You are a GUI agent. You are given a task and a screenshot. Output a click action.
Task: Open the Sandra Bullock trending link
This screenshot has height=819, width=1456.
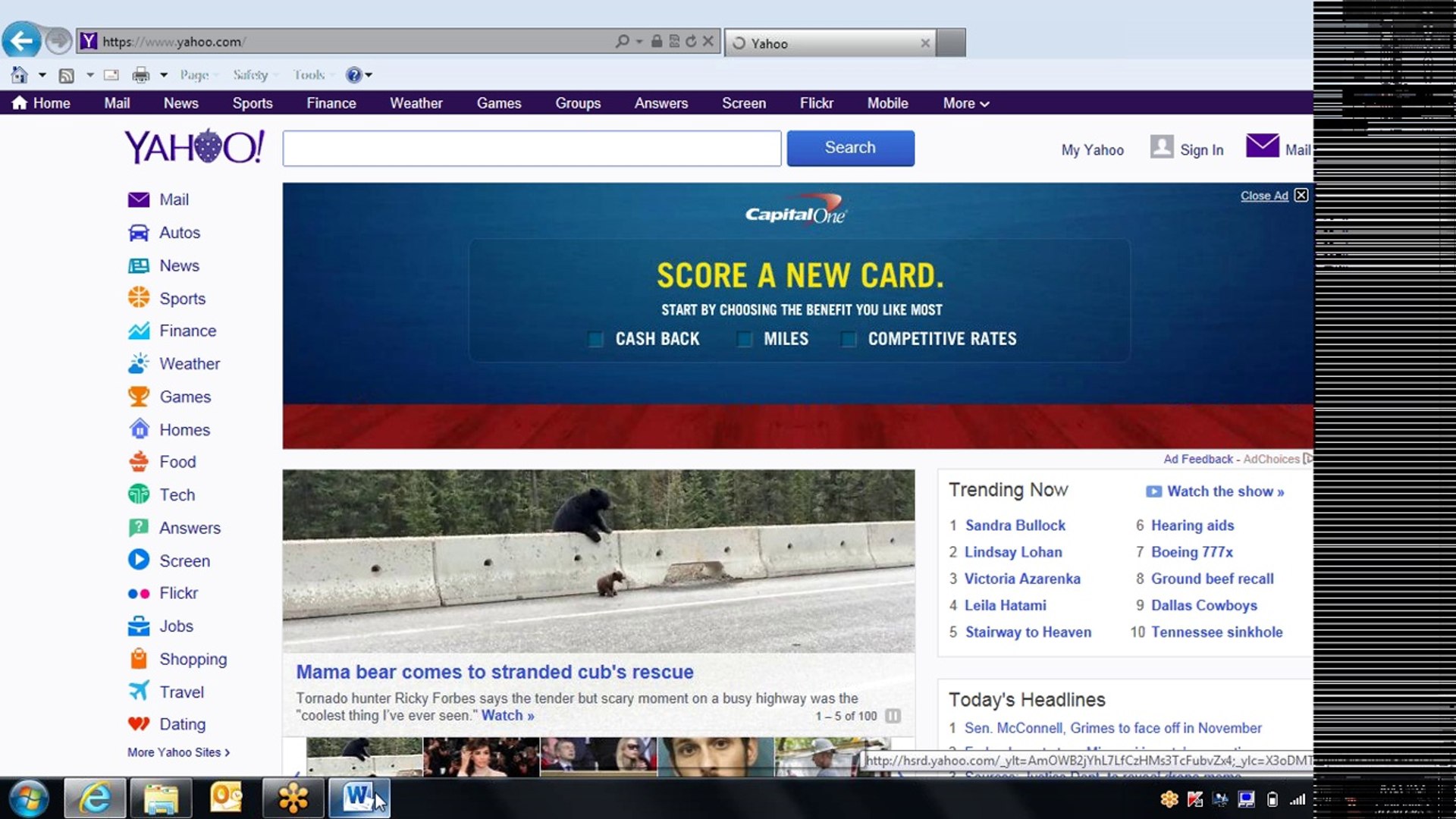click(1015, 526)
